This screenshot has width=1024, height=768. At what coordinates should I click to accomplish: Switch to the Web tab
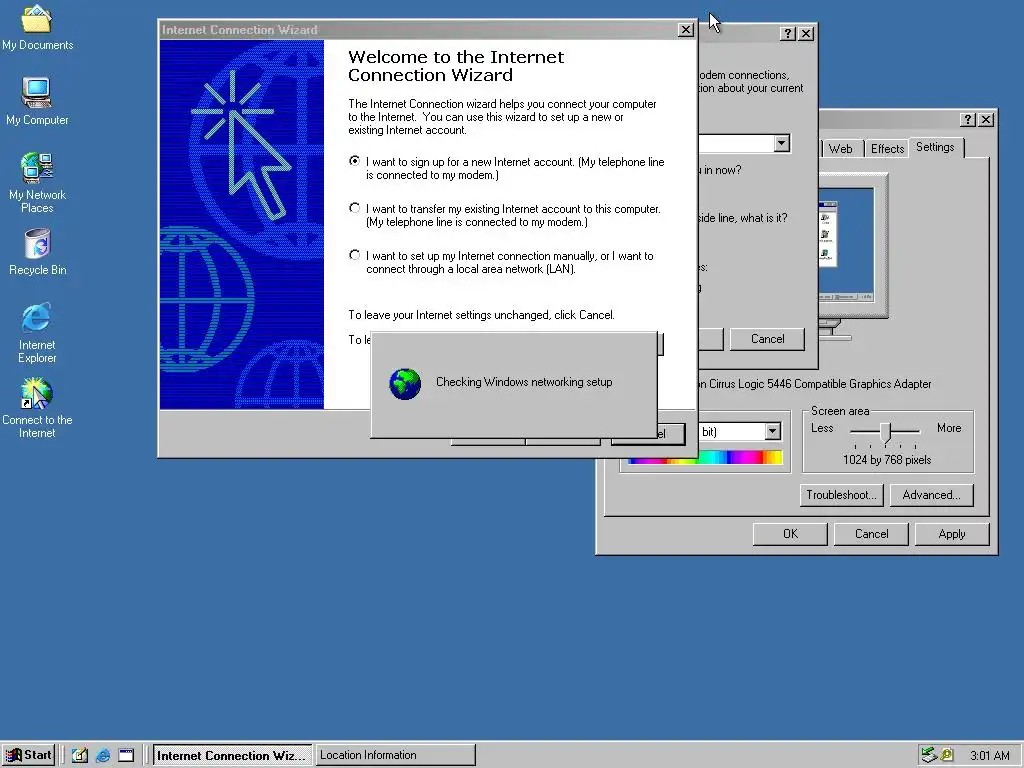(x=840, y=149)
